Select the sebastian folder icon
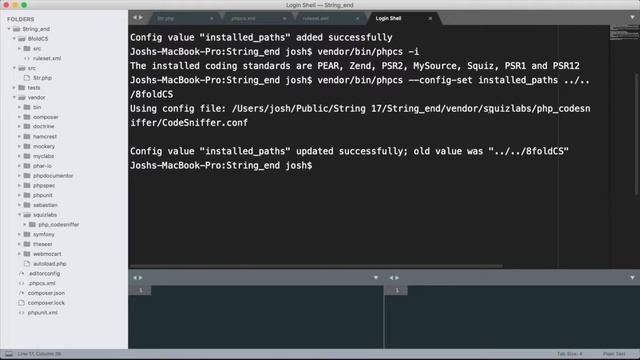 pos(27,205)
